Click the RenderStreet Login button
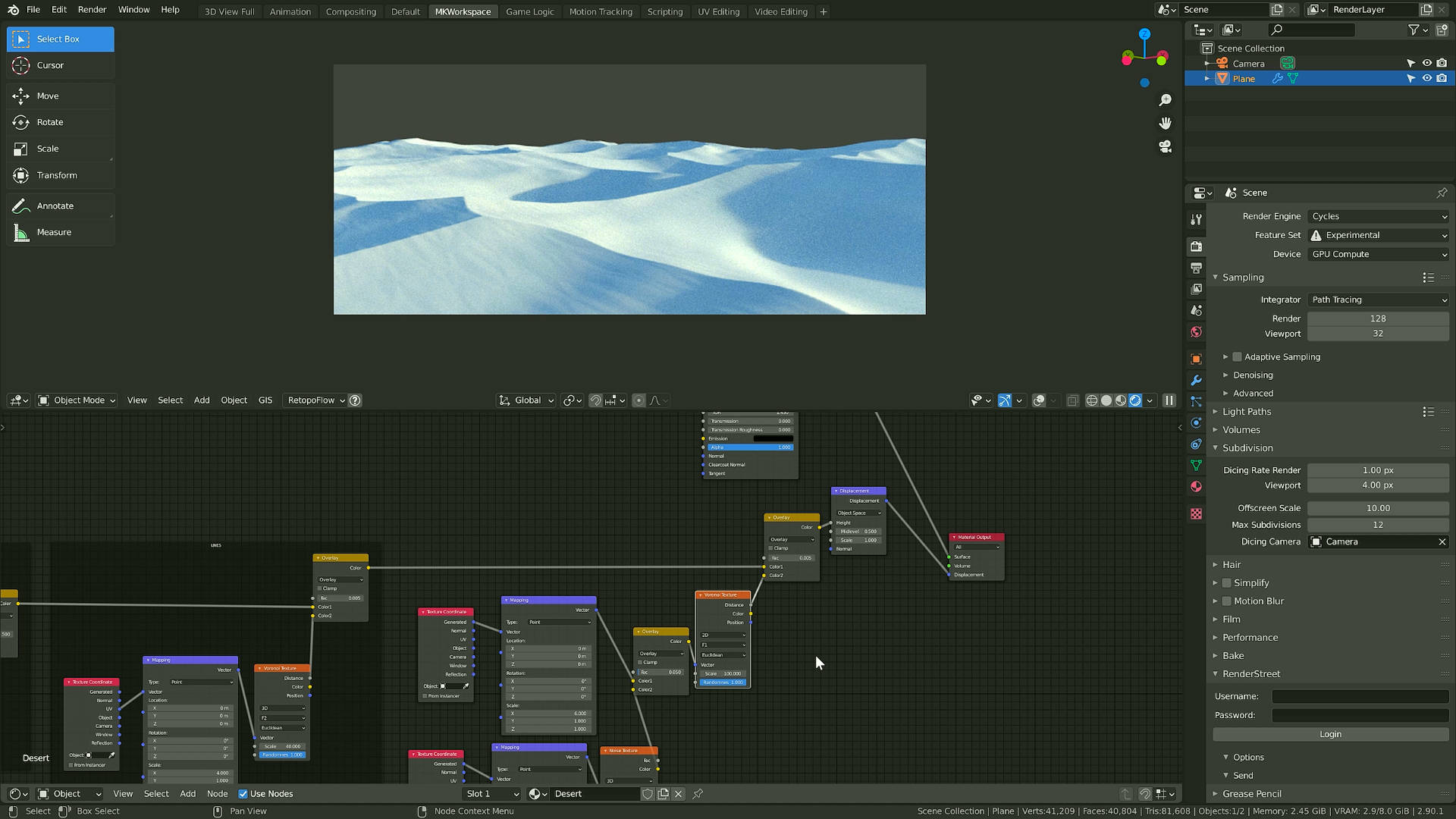 [1330, 734]
